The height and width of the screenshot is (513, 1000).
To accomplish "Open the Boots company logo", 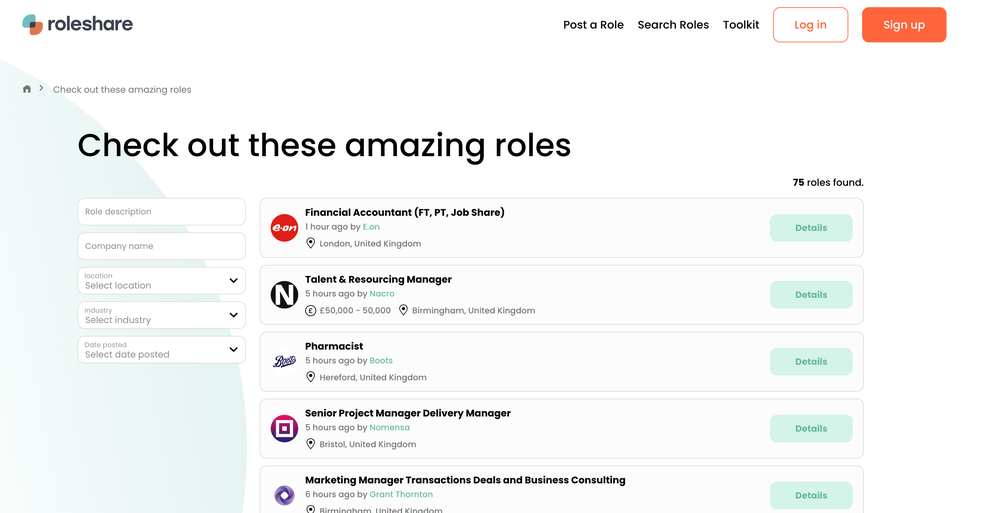I will (284, 362).
